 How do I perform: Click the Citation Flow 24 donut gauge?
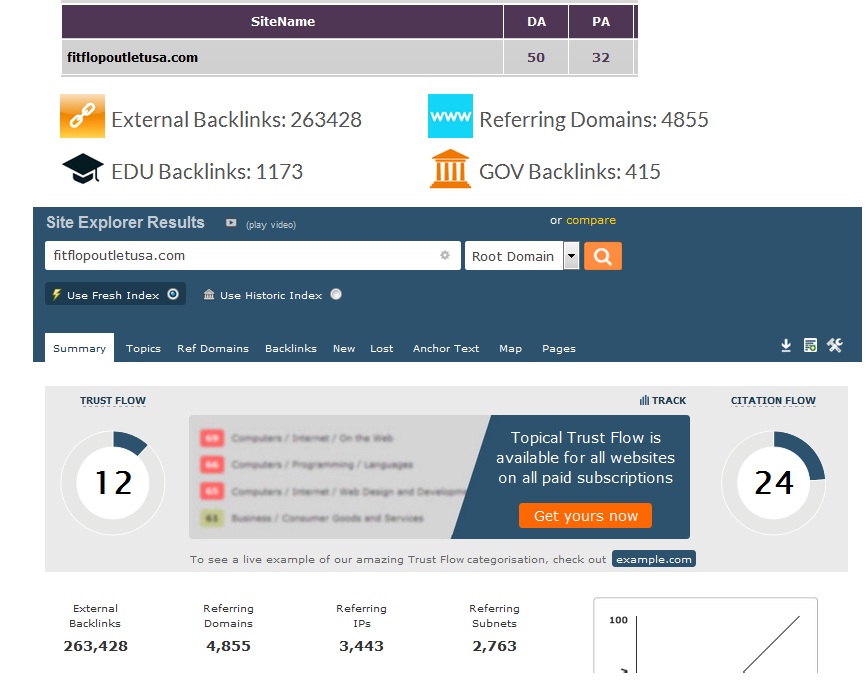[773, 483]
